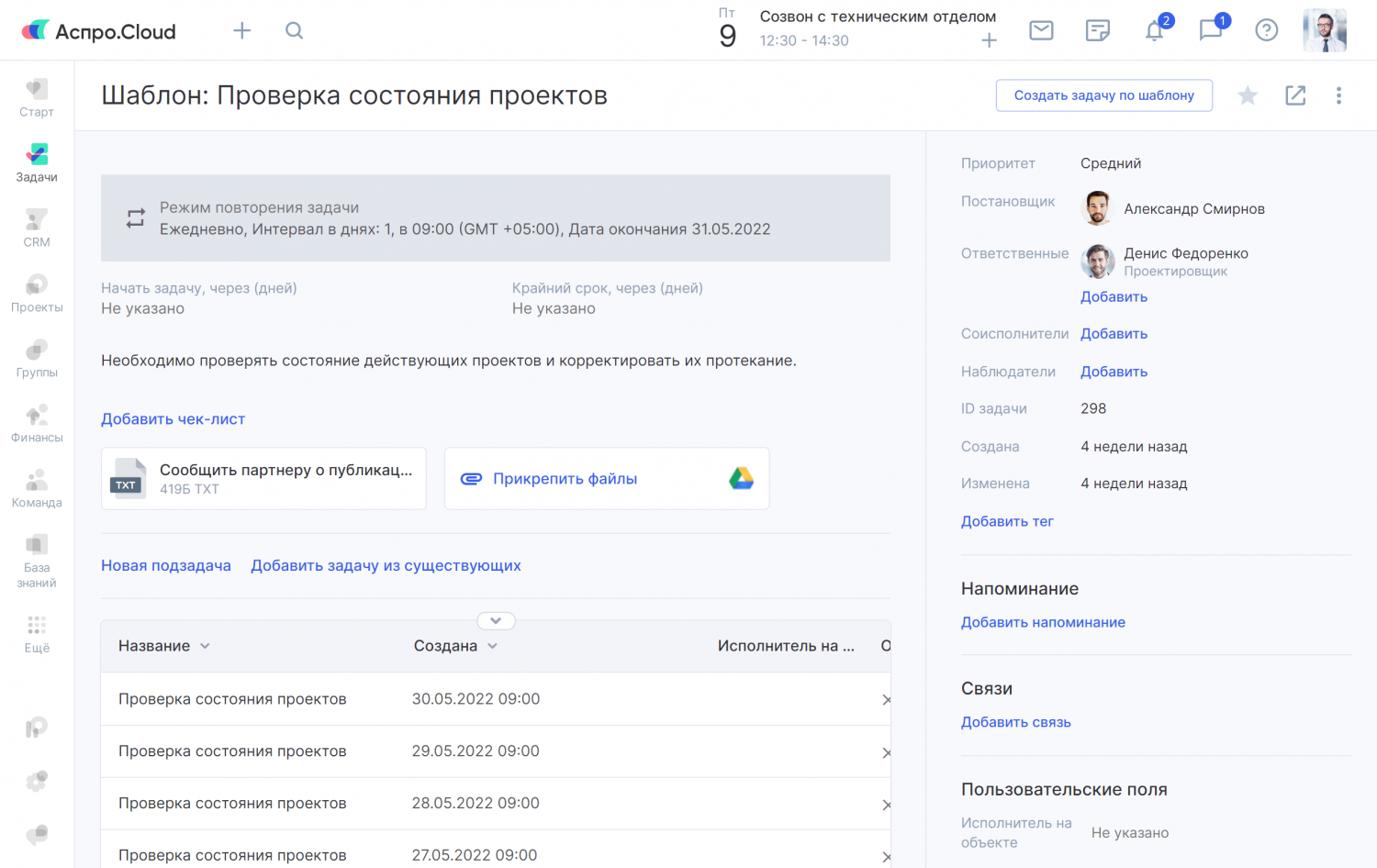Open the help question mark icon
Screen dimensions: 1377x868
point(1266,30)
